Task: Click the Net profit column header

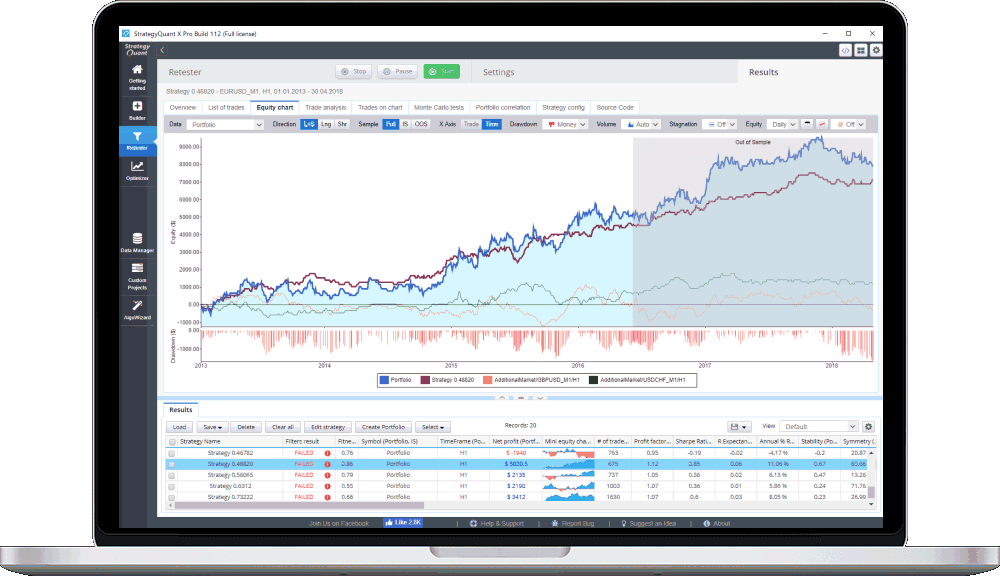Action: 515,441
